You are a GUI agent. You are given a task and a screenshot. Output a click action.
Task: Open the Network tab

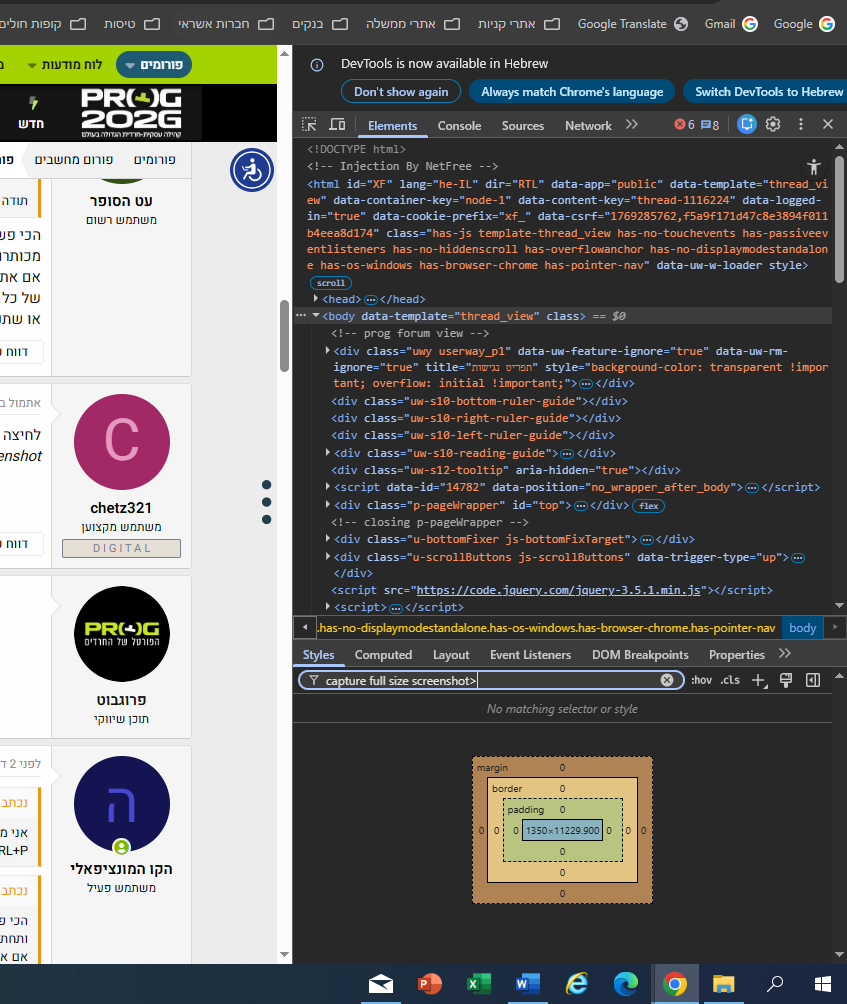click(x=588, y=126)
